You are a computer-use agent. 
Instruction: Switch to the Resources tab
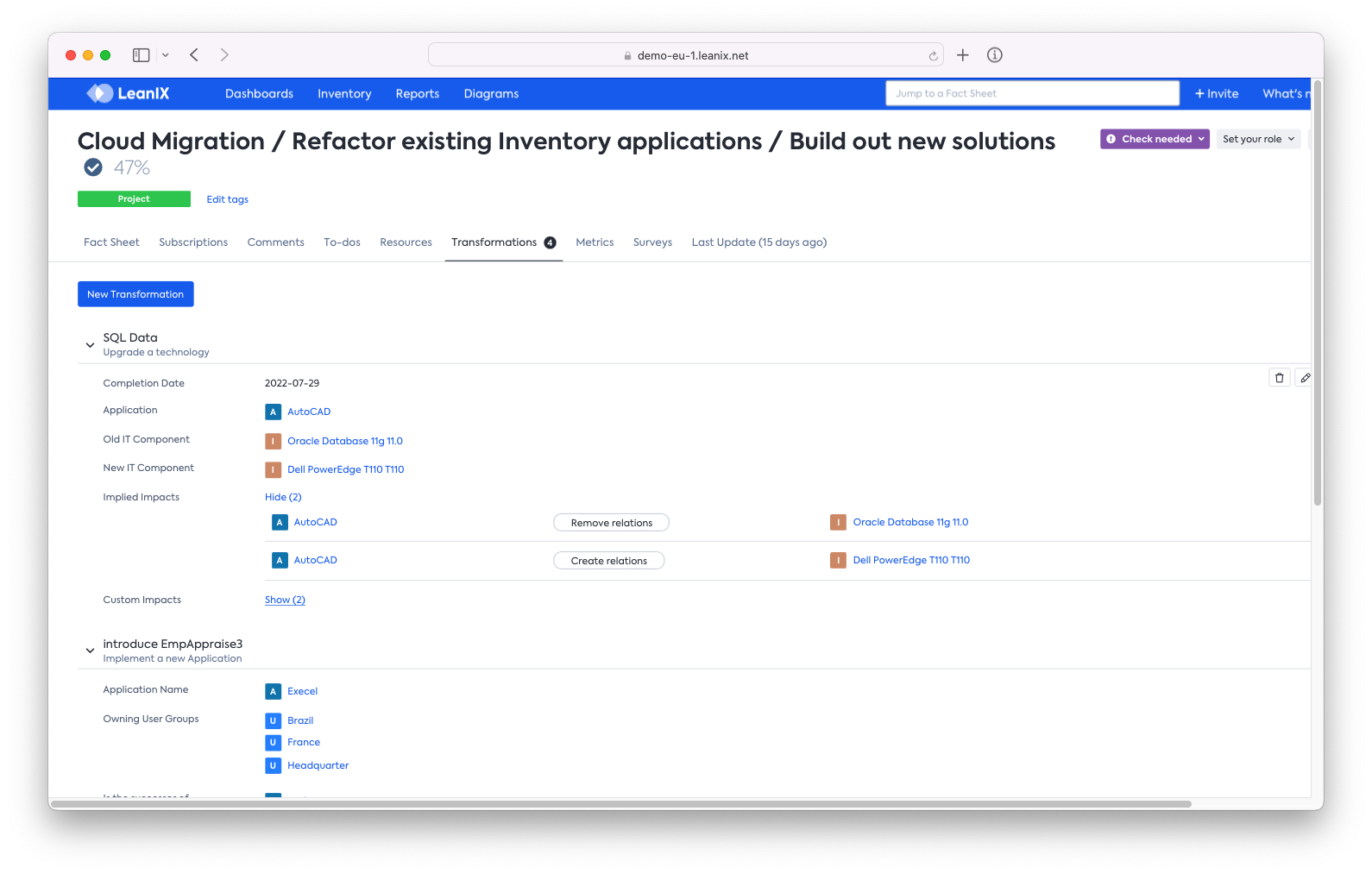point(406,242)
